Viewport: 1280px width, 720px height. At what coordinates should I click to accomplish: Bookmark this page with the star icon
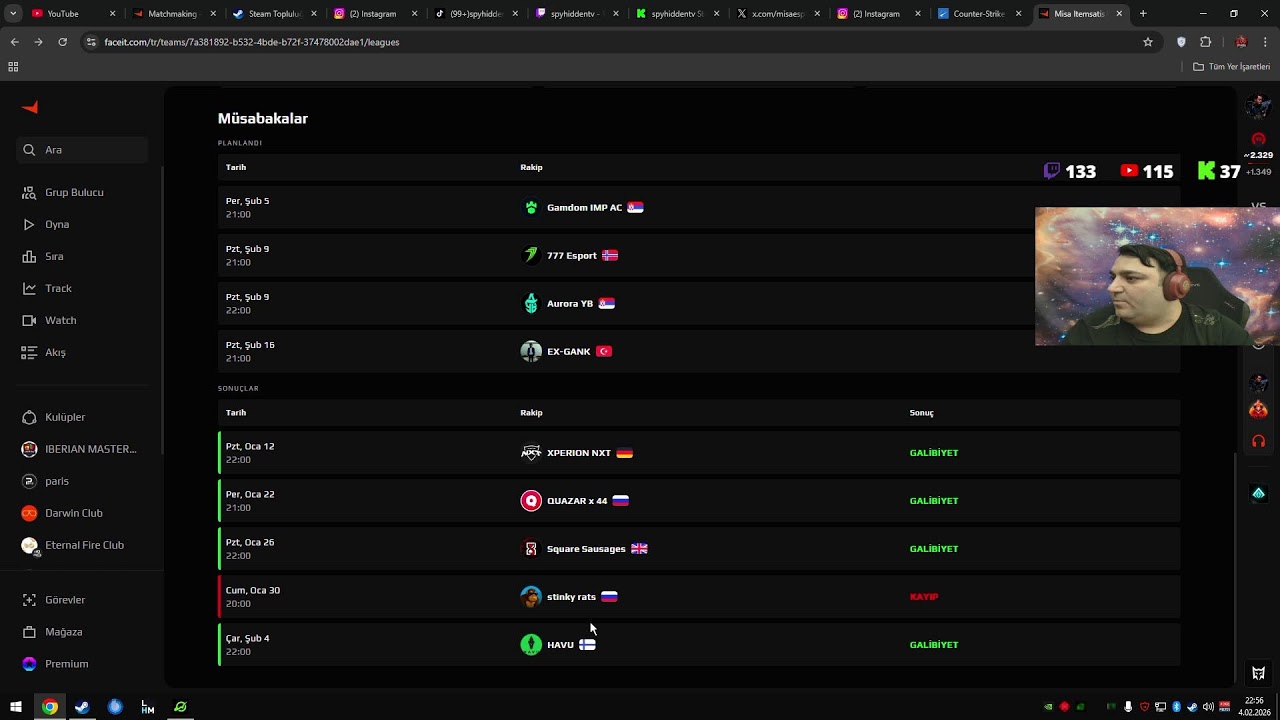click(1148, 42)
